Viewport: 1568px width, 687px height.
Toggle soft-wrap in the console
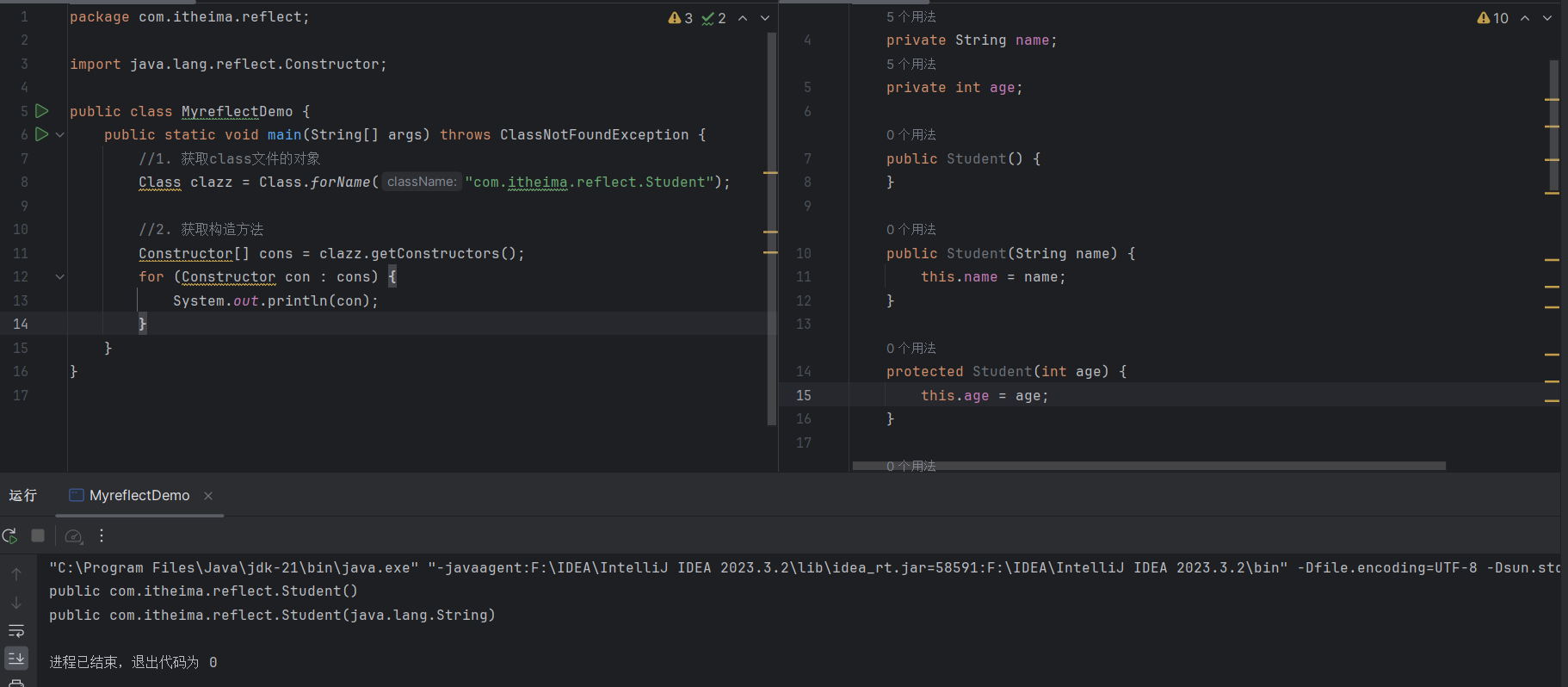[16, 631]
